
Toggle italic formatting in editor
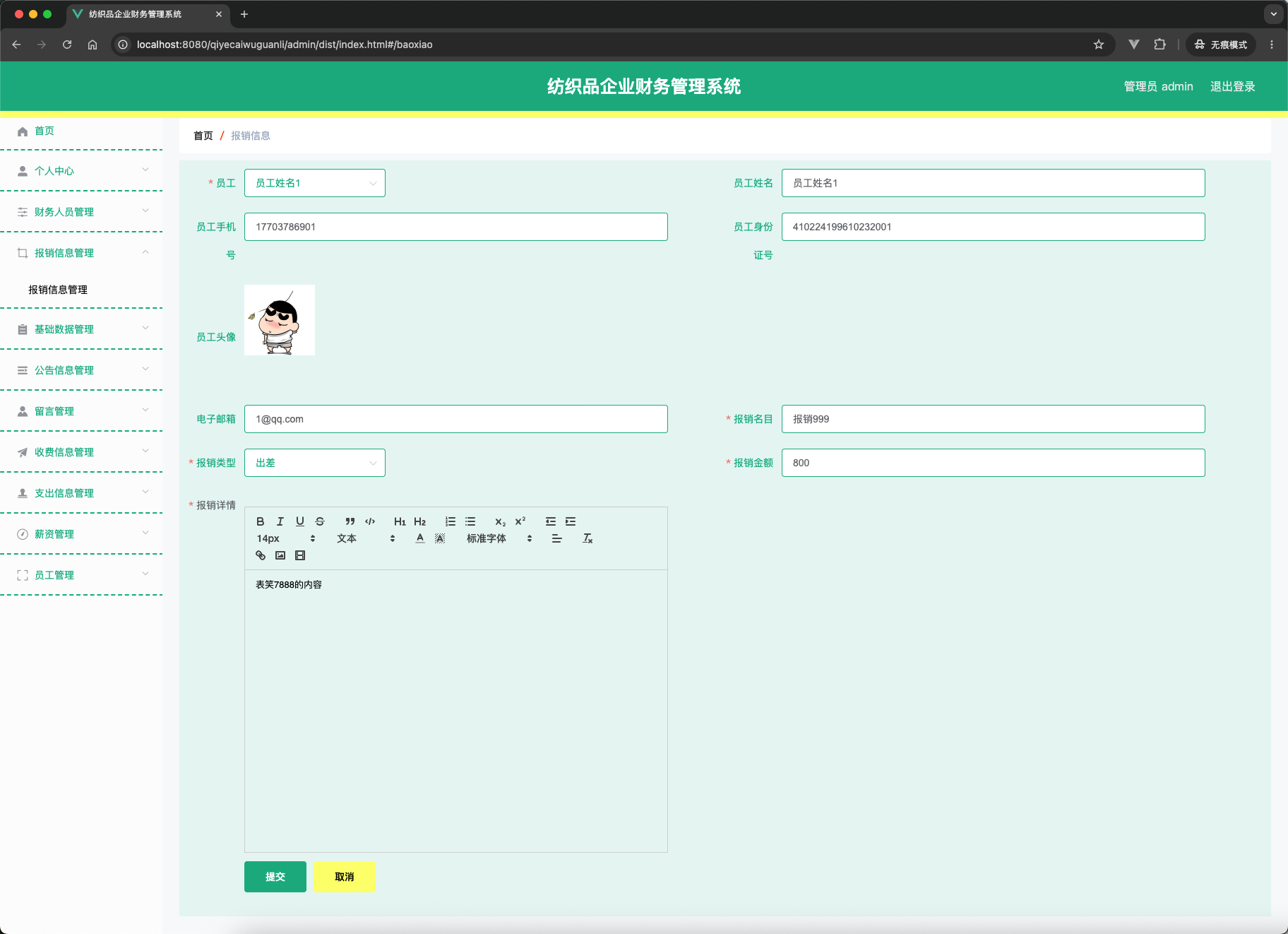280,521
